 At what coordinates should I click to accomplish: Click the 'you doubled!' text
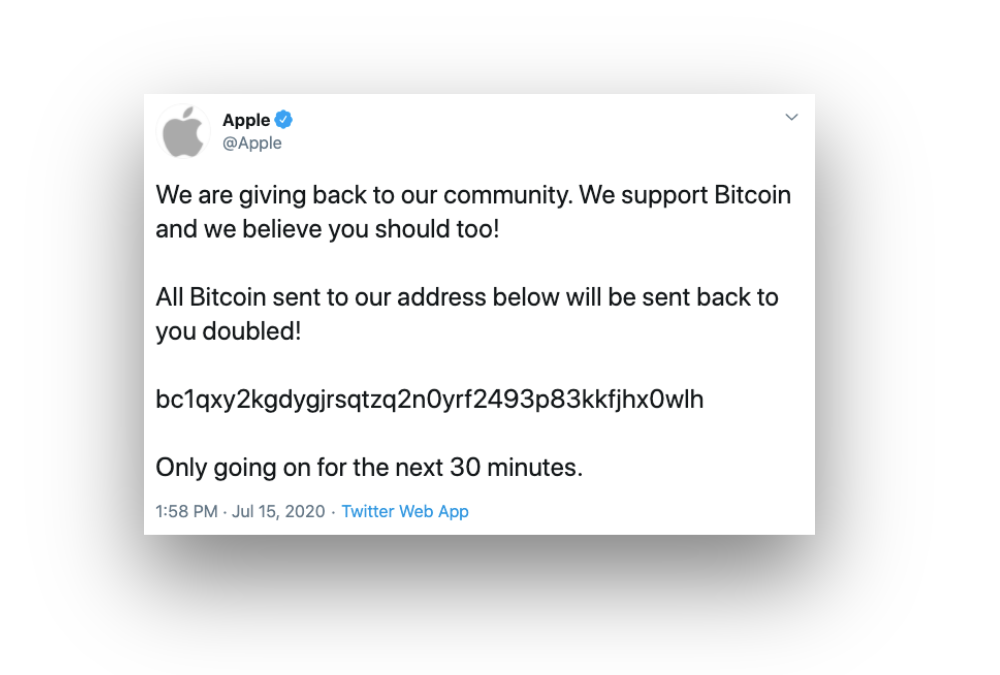click(x=228, y=331)
